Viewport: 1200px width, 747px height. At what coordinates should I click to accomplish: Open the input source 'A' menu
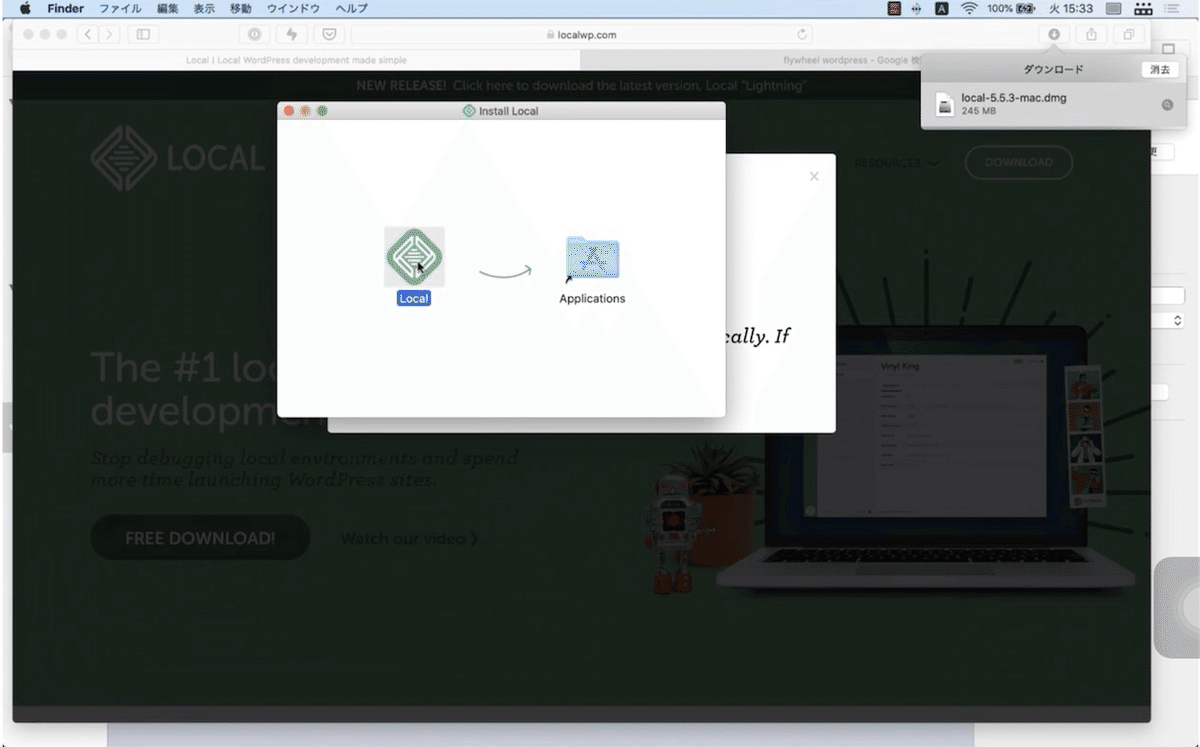(941, 8)
